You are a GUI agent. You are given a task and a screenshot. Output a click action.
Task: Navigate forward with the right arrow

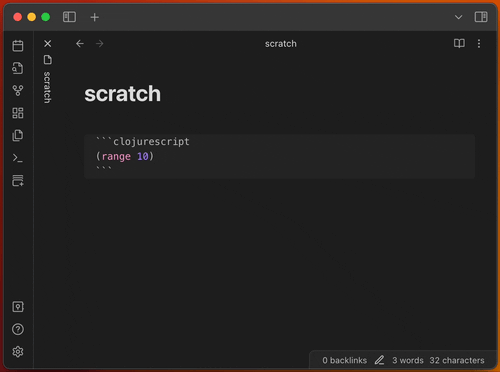coord(100,44)
